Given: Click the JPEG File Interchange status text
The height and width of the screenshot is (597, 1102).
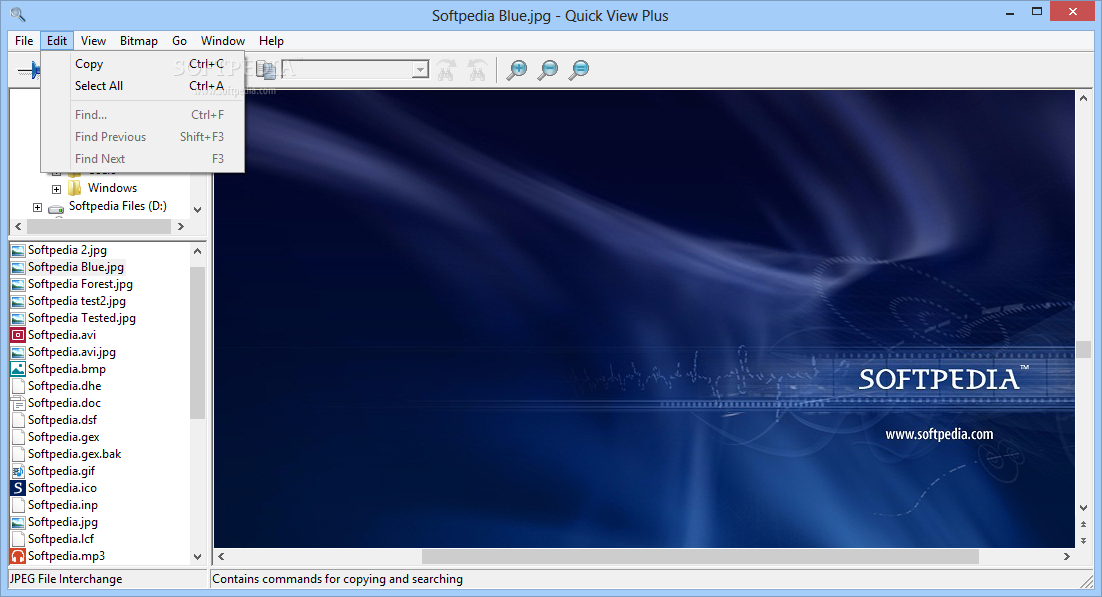Looking at the screenshot, I should (x=66, y=579).
